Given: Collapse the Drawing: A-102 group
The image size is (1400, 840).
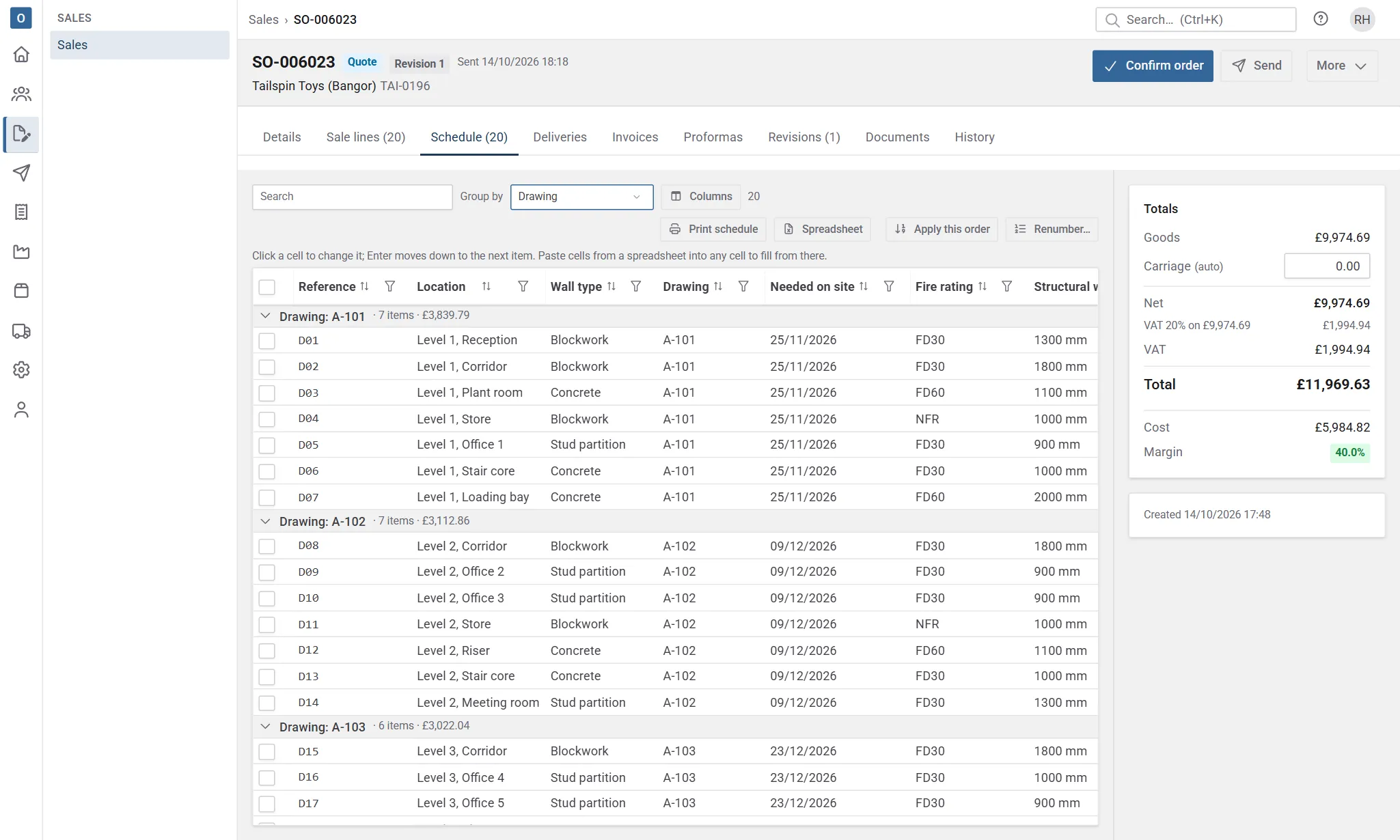Looking at the screenshot, I should tap(265, 522).
